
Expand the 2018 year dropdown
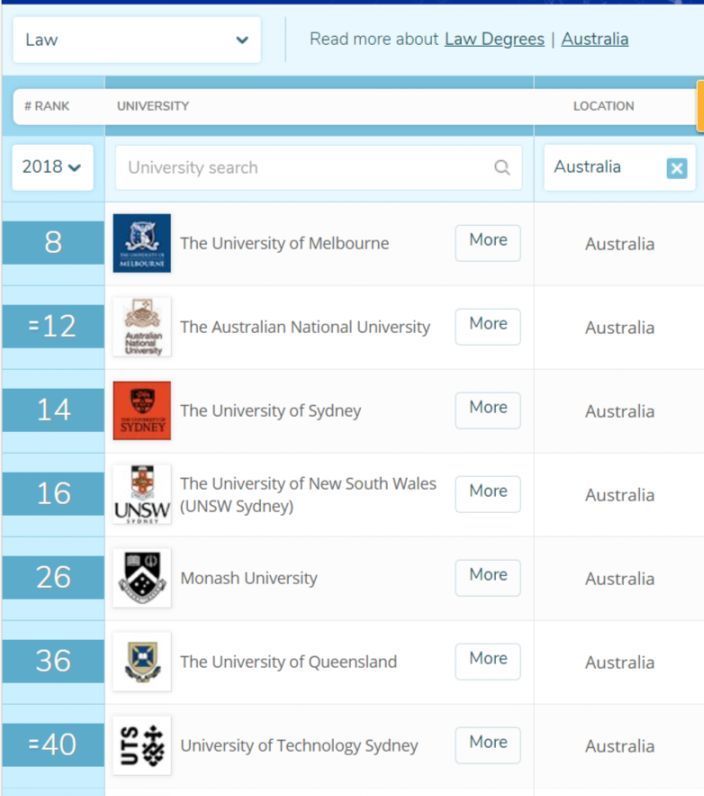pyautogui.click(x=52, y=167)
